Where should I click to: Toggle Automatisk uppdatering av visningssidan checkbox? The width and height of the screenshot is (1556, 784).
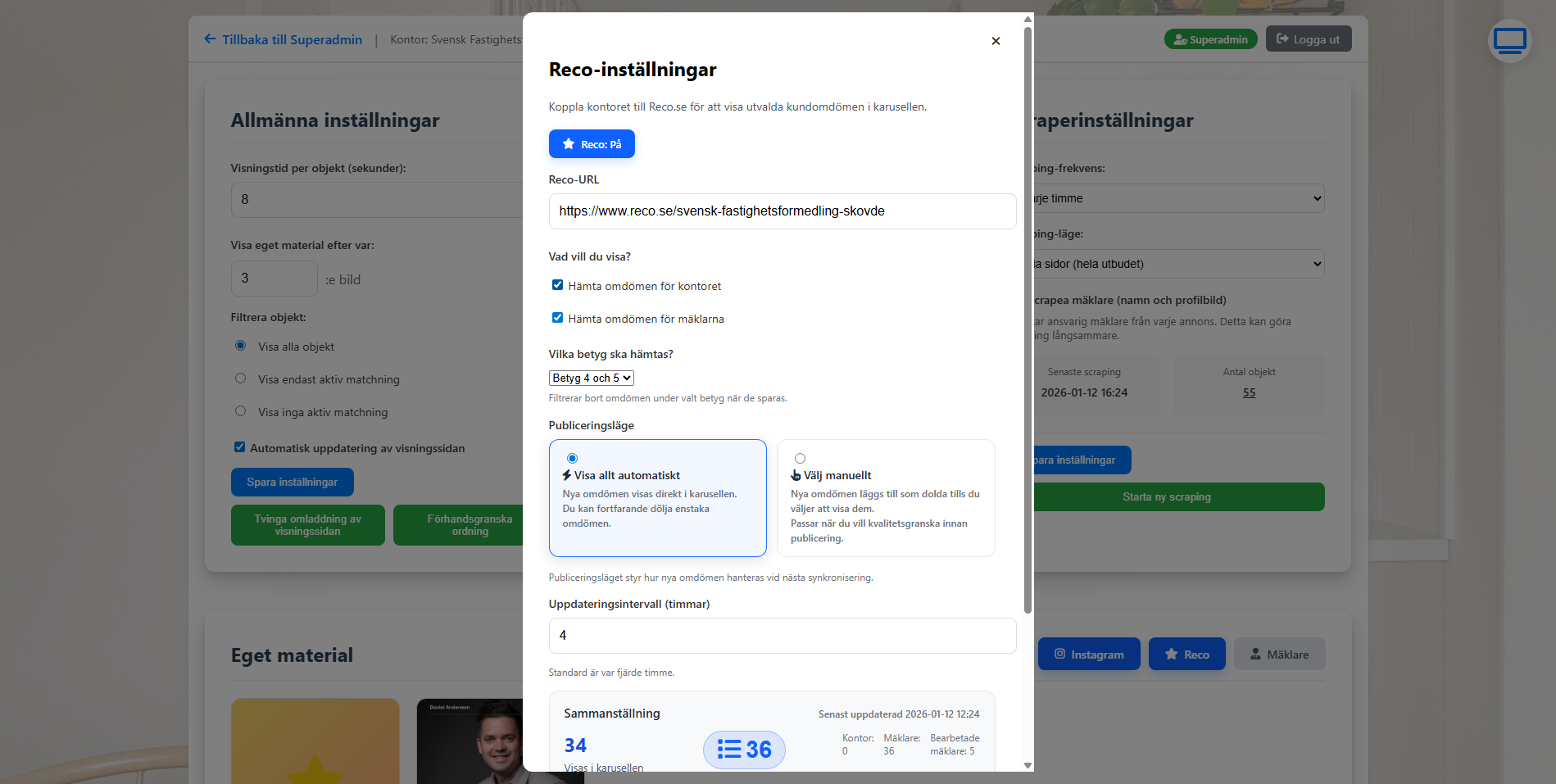pos(239,447)
